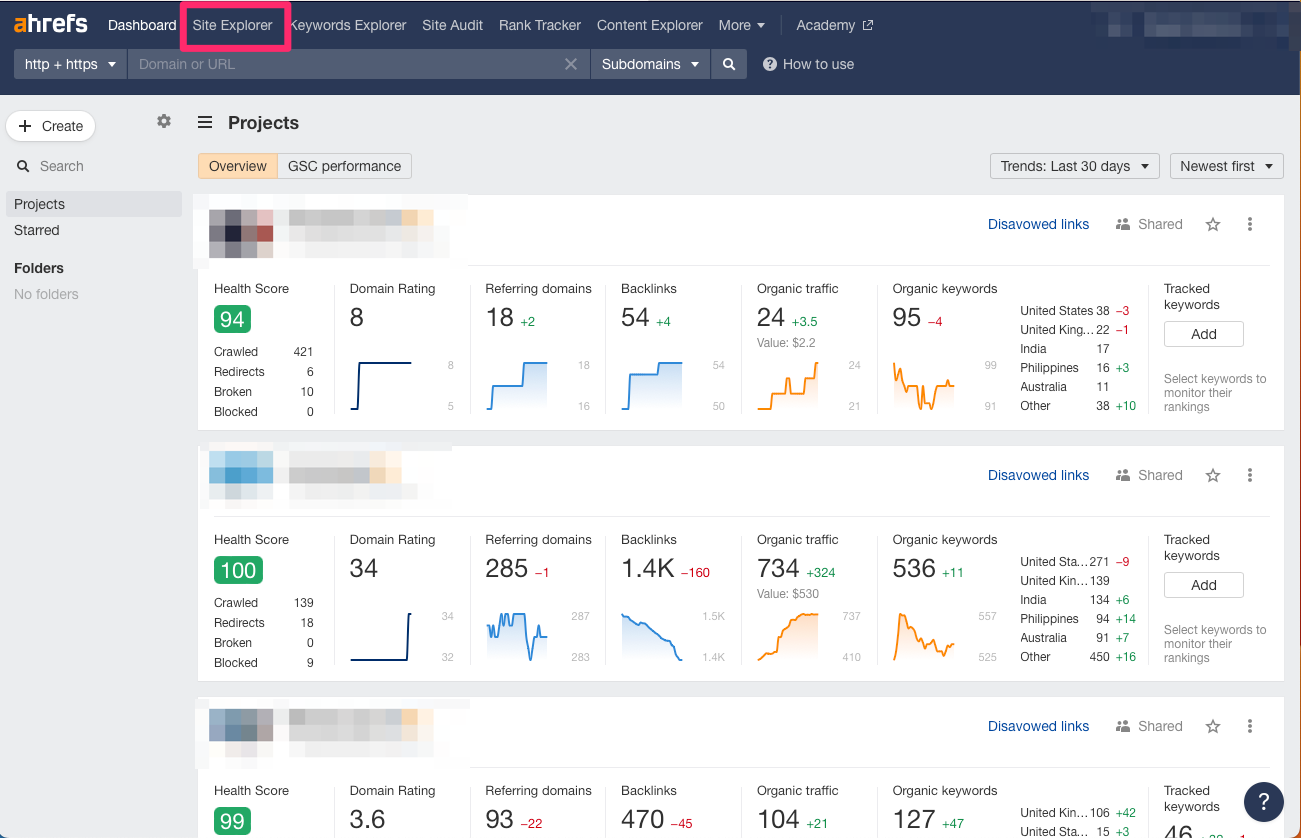
Task: Add tracked keywords for Health Score 100 project
Action: click(x=1204, y=585)
